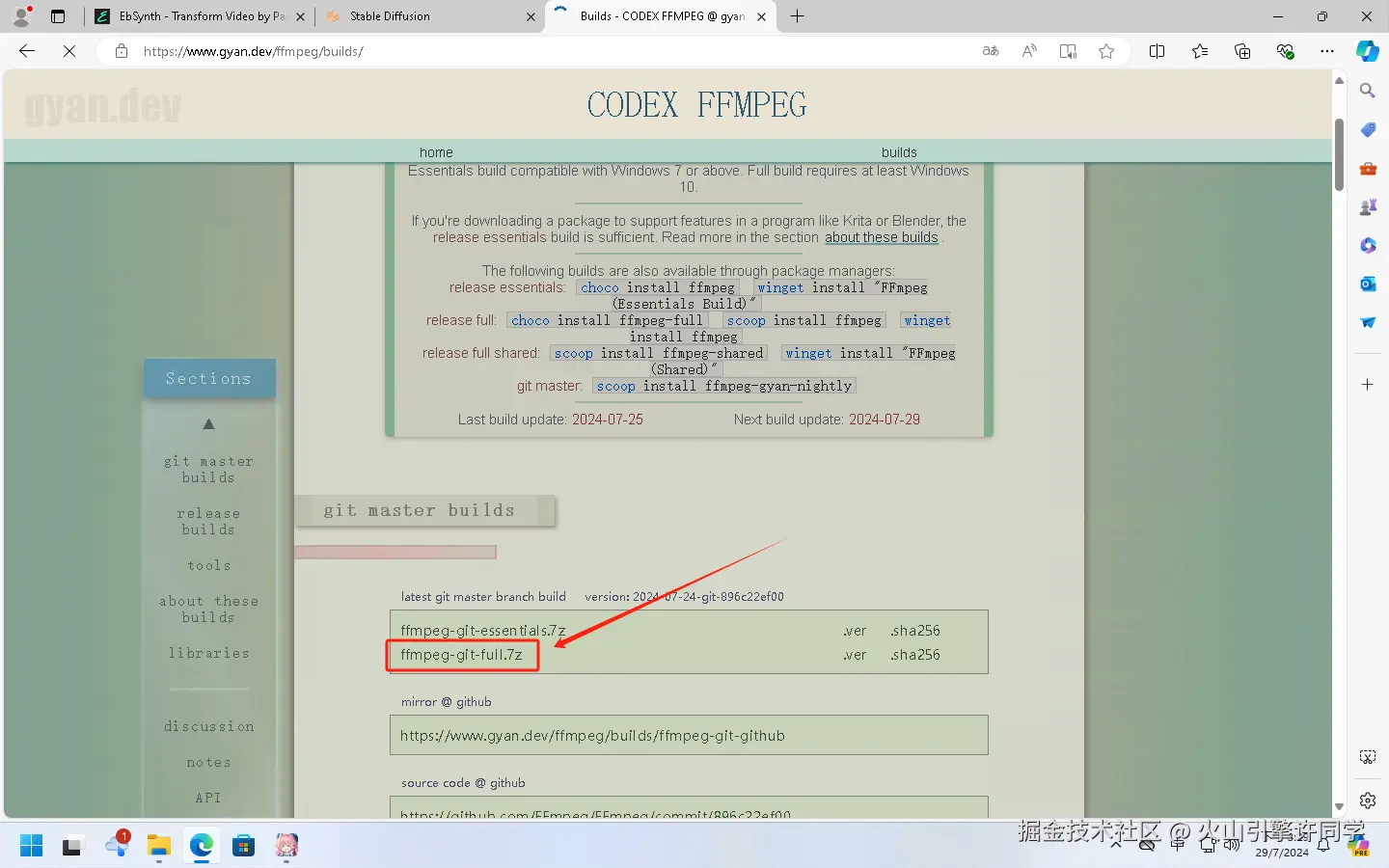Image resolution: width=1389 pixels, height=868 pixels.
Task: Click the home navigation item
Action: coord(436,152)
